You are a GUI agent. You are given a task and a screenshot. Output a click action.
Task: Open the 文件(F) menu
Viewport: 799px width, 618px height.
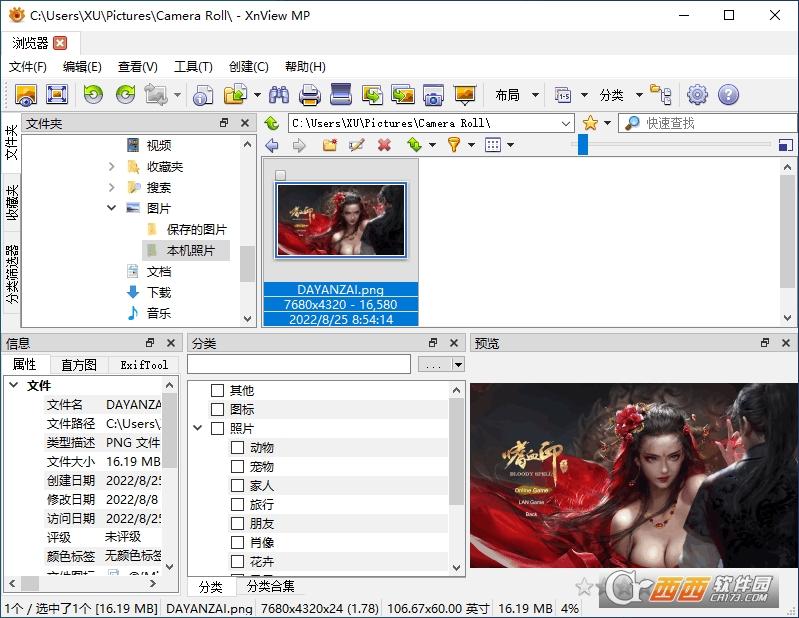pos(28,67)
